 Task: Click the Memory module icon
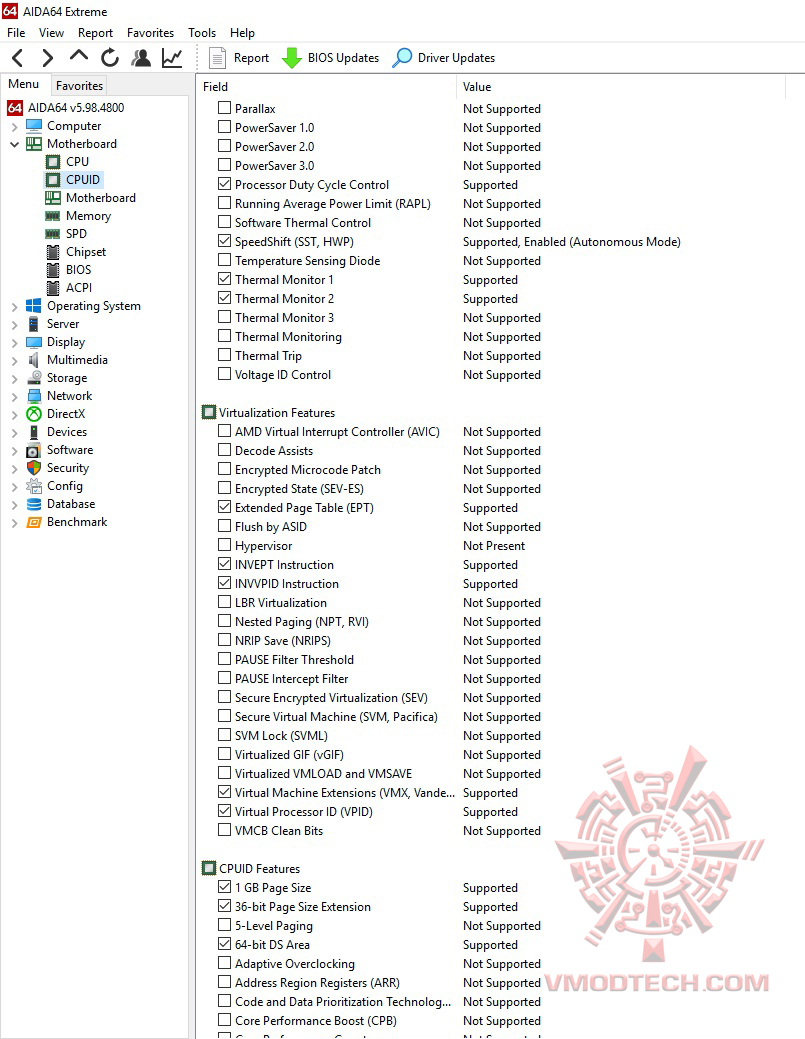[x=53, y=216]
